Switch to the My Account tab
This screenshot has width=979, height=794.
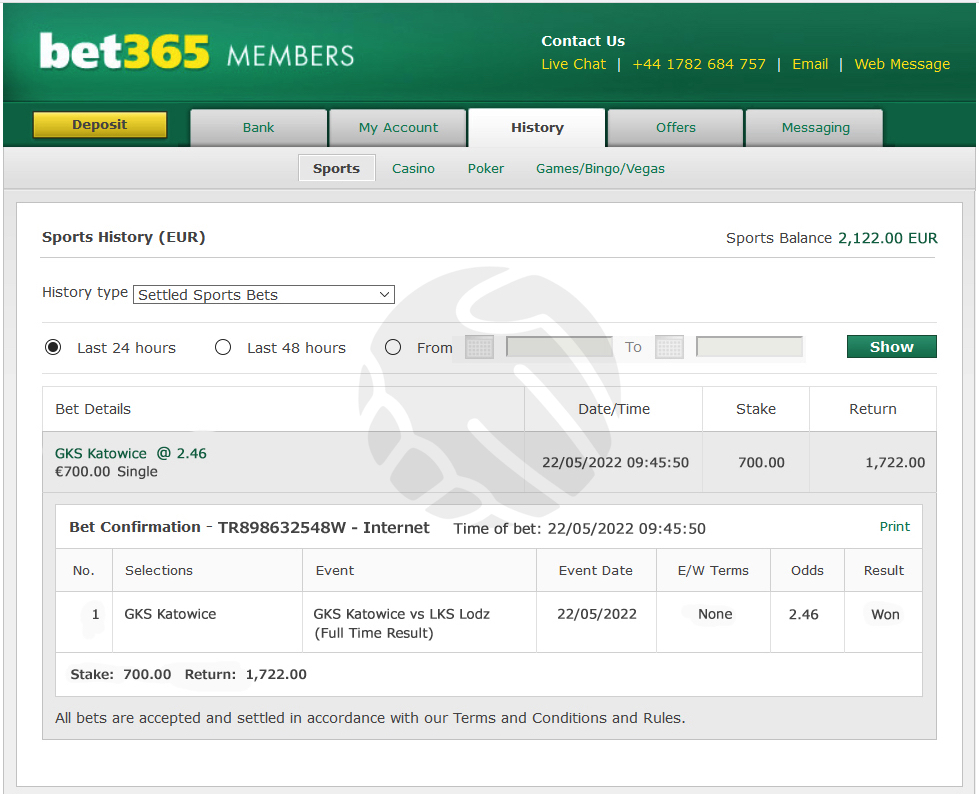click(398, 128)
